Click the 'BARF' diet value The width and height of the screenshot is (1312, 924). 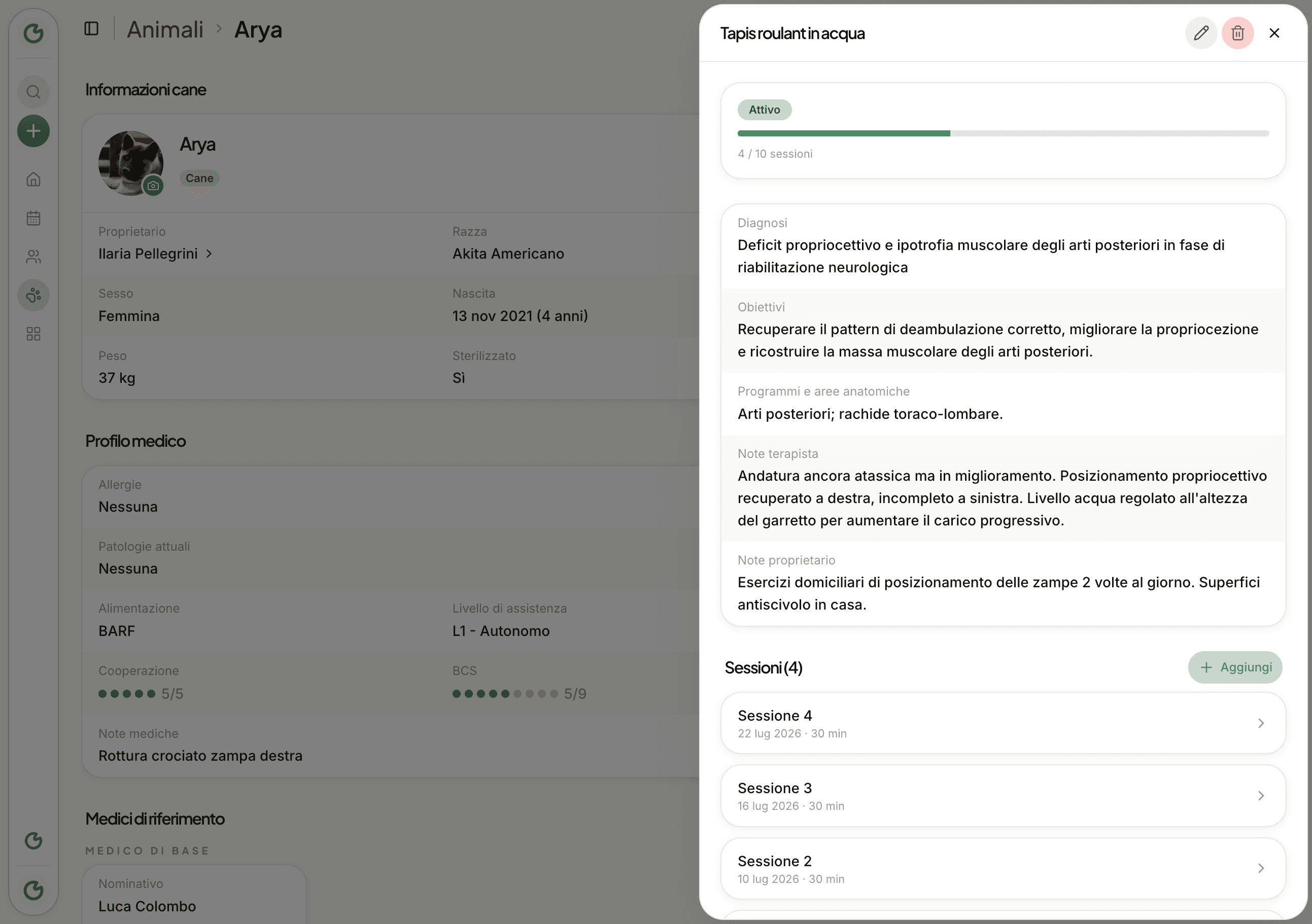(x=117, y=631)
